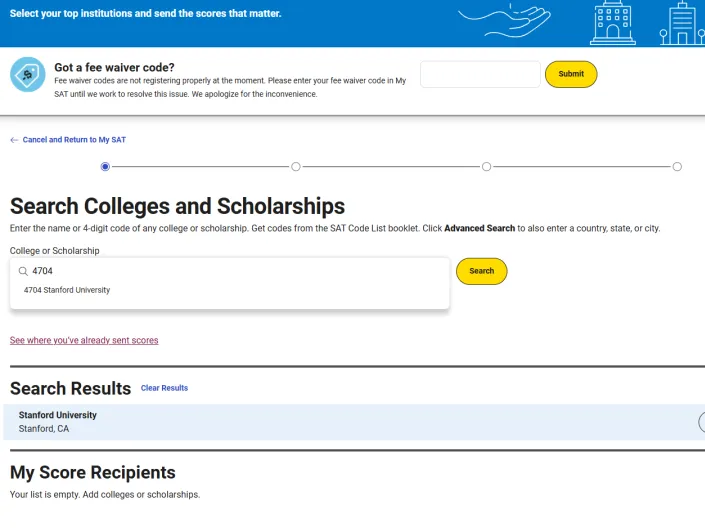Click the magnifier icon in search box
Image resolution: width=705 pixels, height=531 pixels.
(22, 271)
